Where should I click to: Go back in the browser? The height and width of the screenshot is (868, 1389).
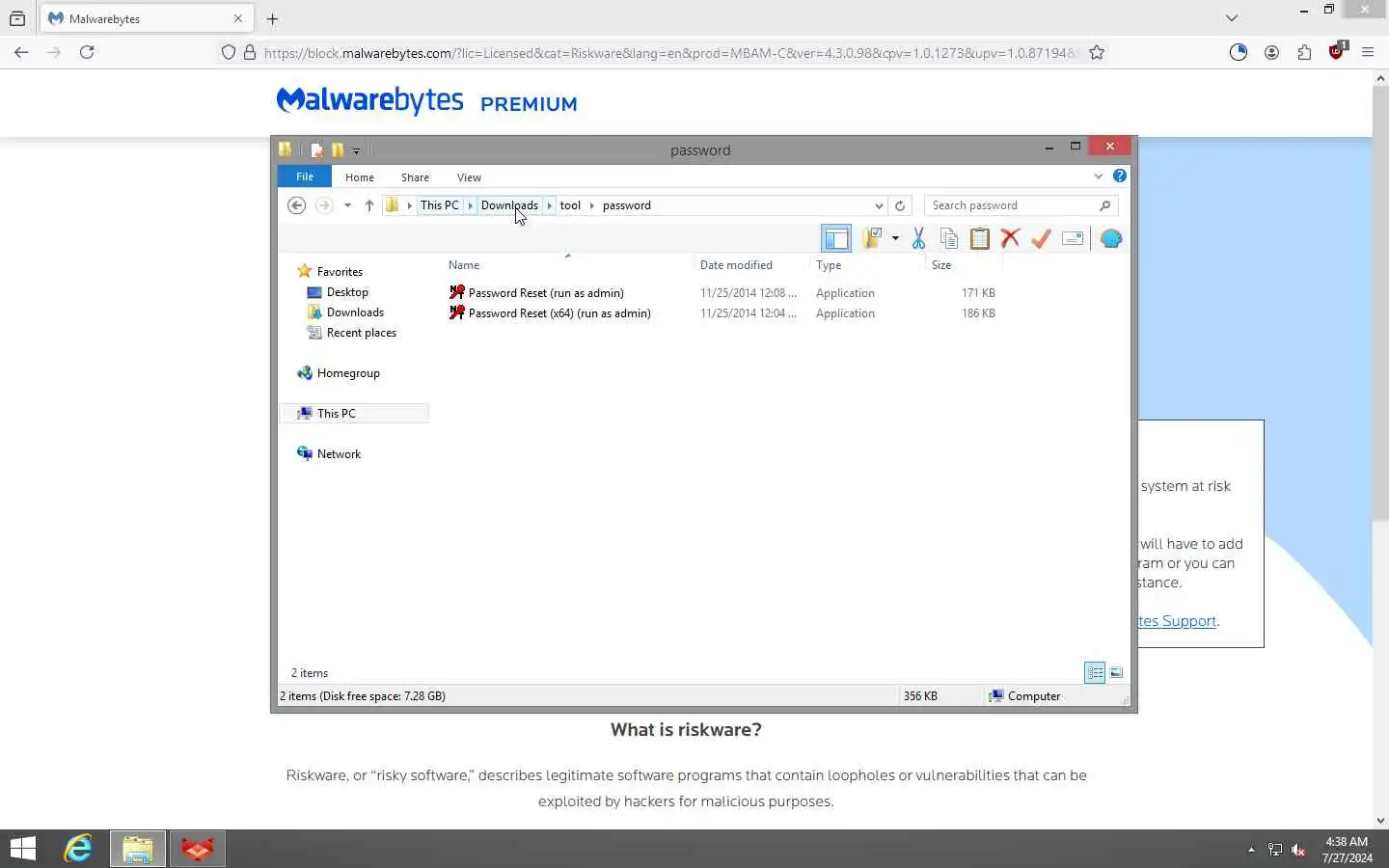pos(21,52)
